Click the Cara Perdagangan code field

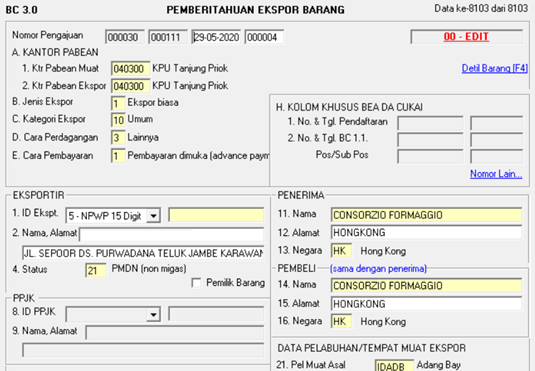point(118,138)
